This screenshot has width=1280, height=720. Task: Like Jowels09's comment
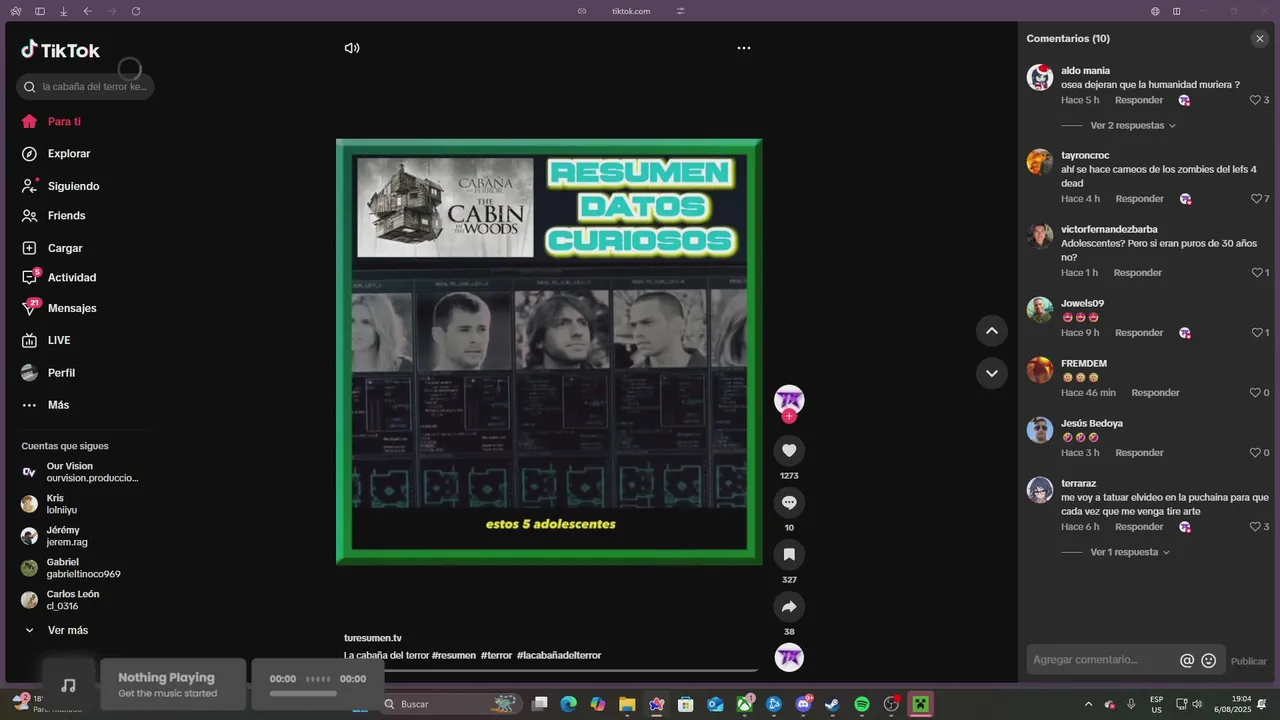[1256, 333]
